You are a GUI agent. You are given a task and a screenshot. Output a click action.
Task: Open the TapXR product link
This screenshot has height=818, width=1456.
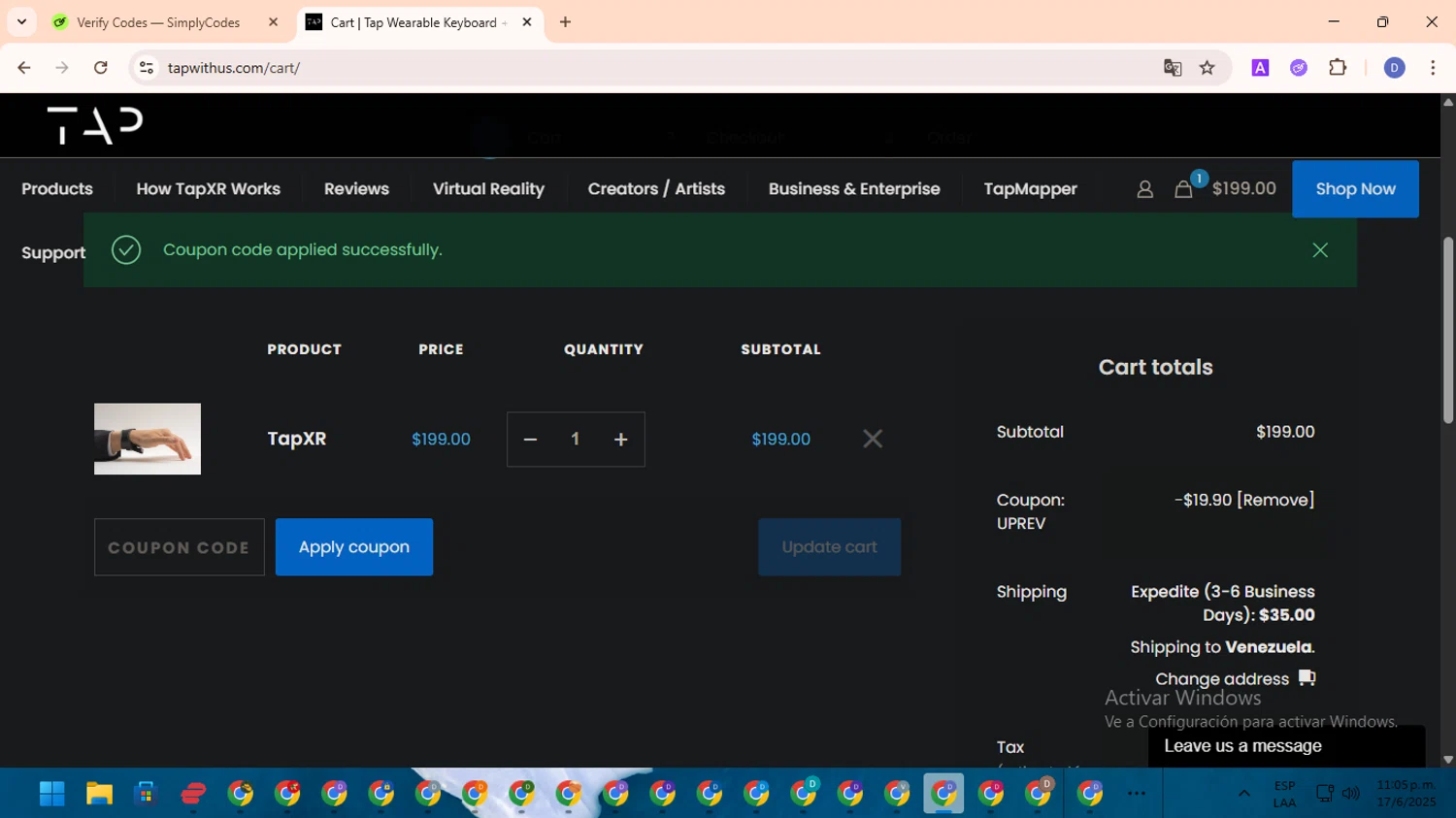(x=297, y=439)
